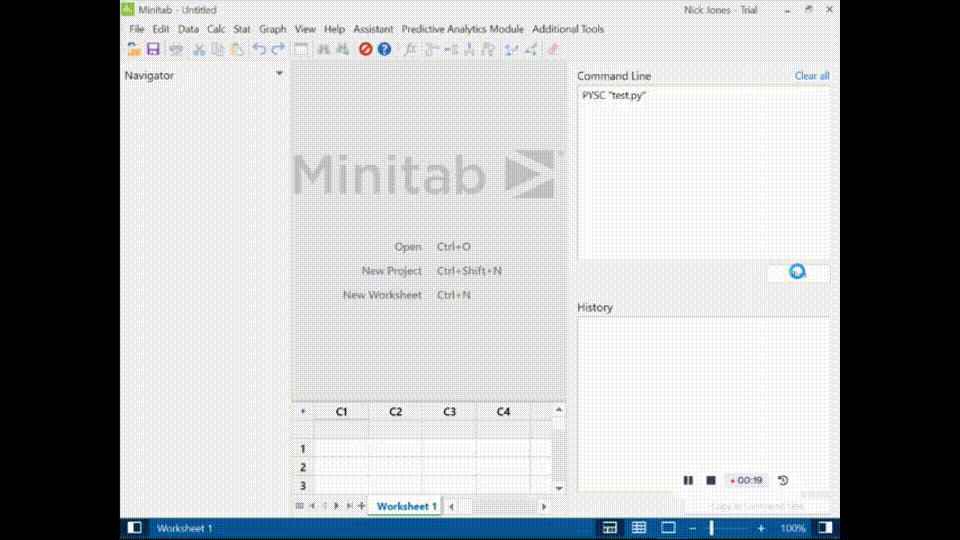Click the pink eraser toolbar icon
Viewport: 960px width, 540px height.
pos(553,49)
